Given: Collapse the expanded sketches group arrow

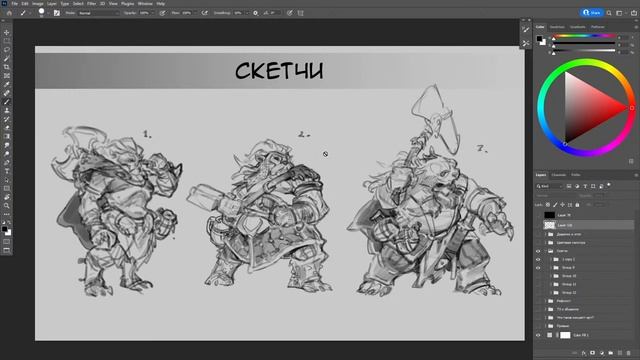Looking at the screenshot, I should (545, 251).
